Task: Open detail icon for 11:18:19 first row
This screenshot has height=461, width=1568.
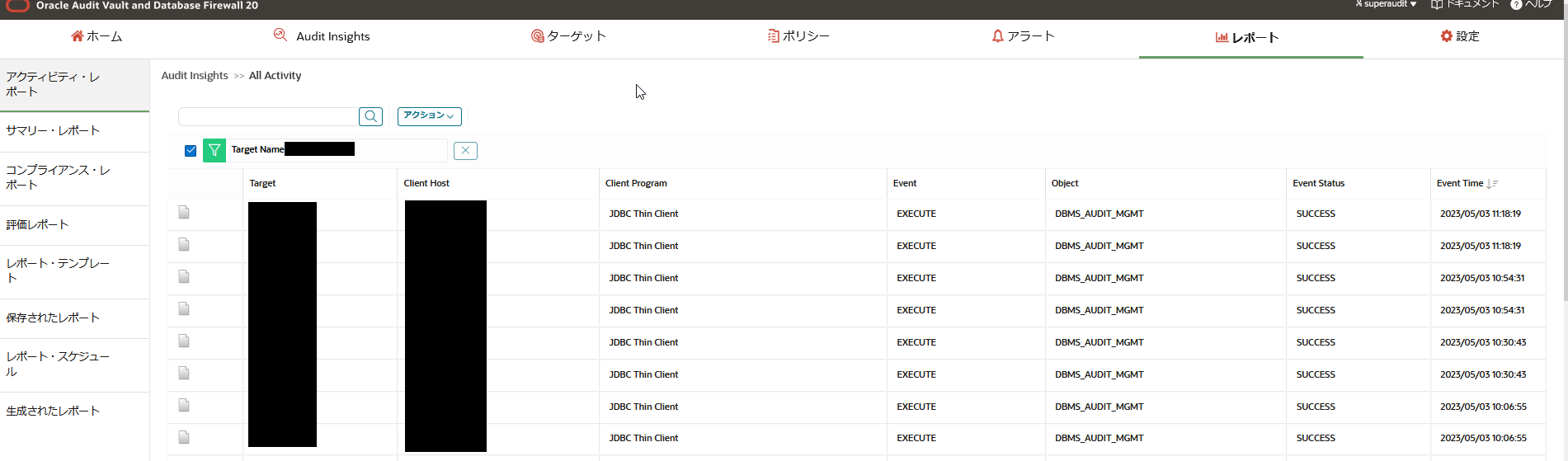Action: coord(184,213)
